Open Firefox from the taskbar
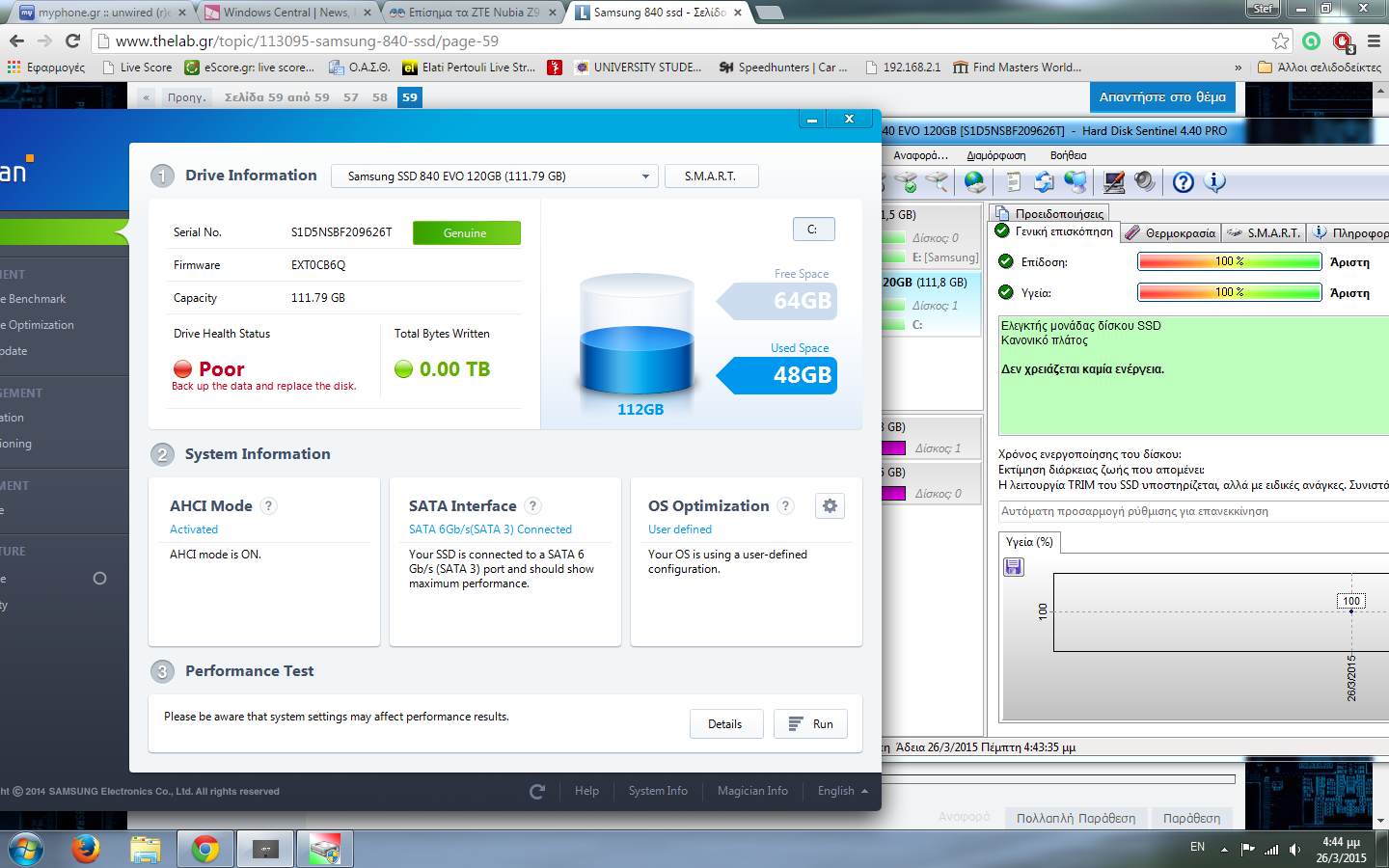The image size is (1389, 868). click(85, 849)
